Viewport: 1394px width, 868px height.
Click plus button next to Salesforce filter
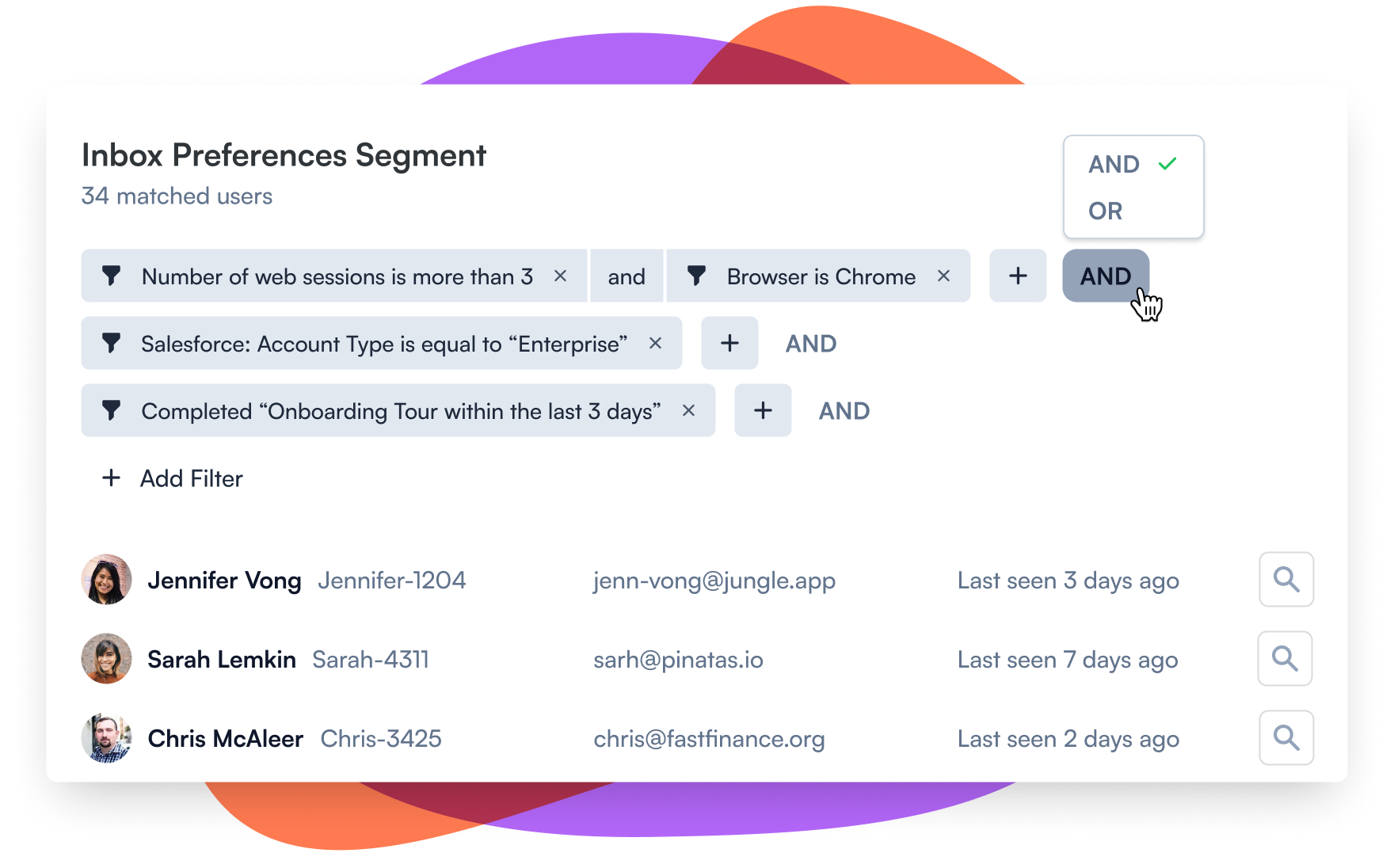click(729, 343)
